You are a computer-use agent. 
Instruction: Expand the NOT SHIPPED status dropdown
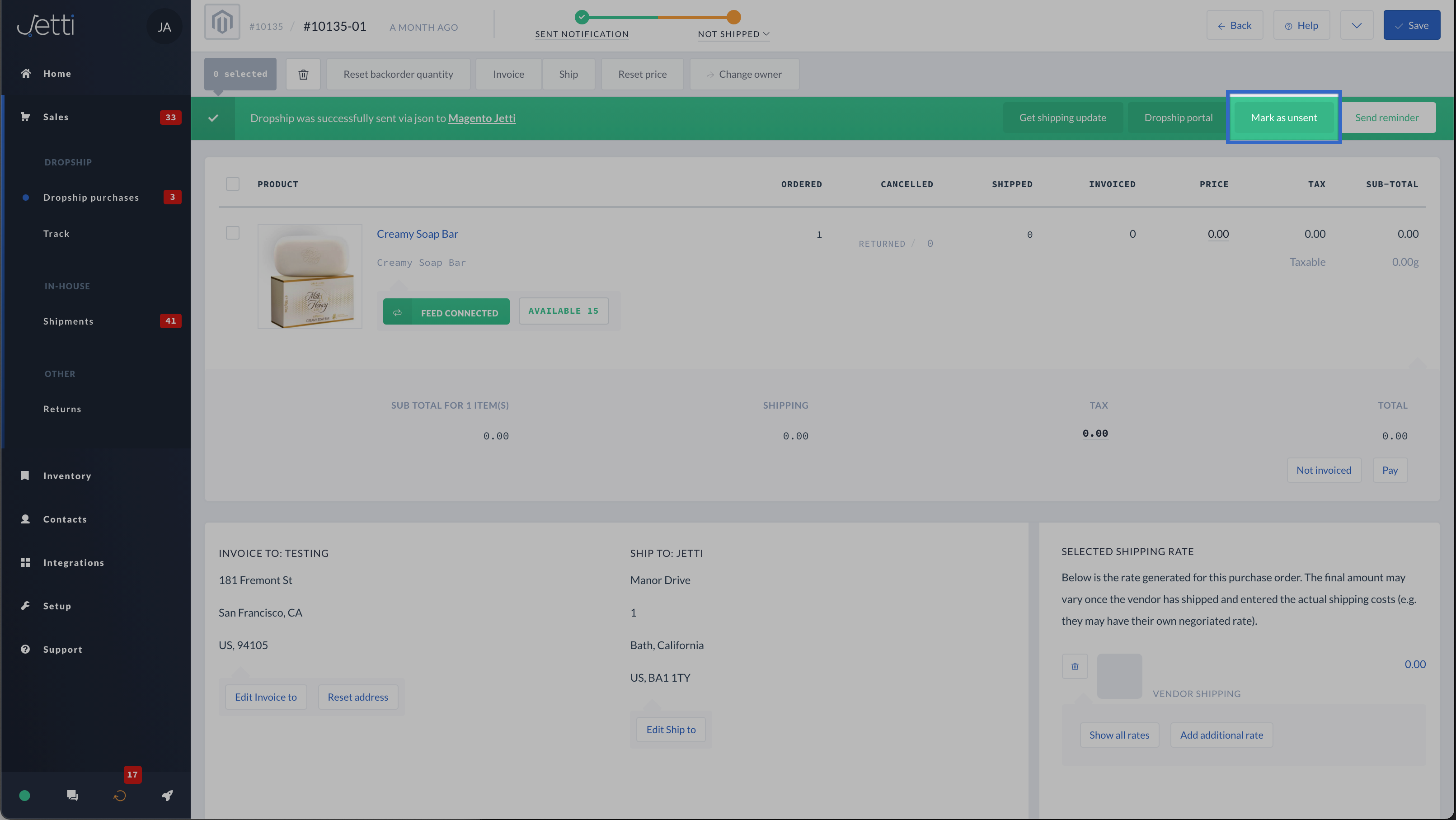pos(733,34)
